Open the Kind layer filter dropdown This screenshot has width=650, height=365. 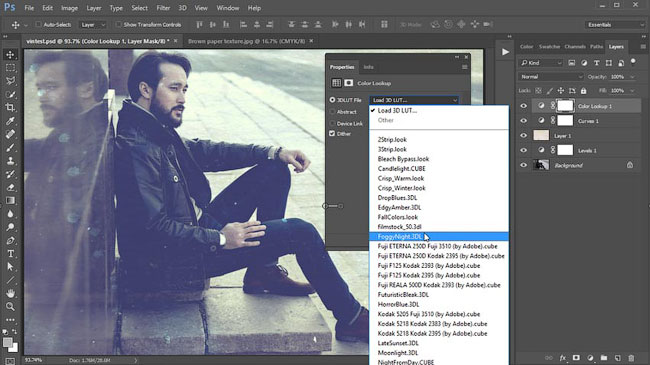tap(541, 63)
